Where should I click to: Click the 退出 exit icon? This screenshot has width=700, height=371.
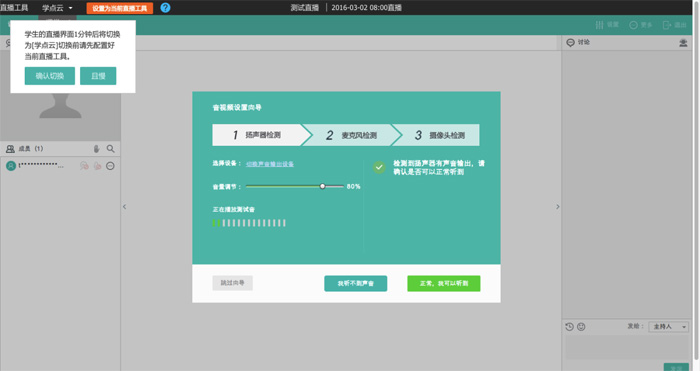coord(667,25)
